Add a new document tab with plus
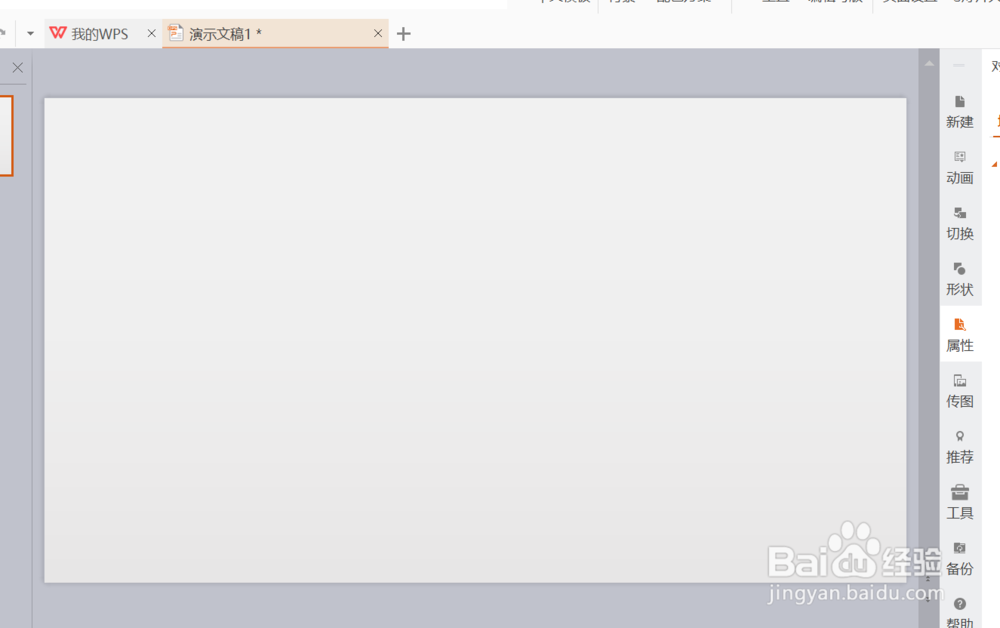The image size is (1000, 628). (404, 34)
